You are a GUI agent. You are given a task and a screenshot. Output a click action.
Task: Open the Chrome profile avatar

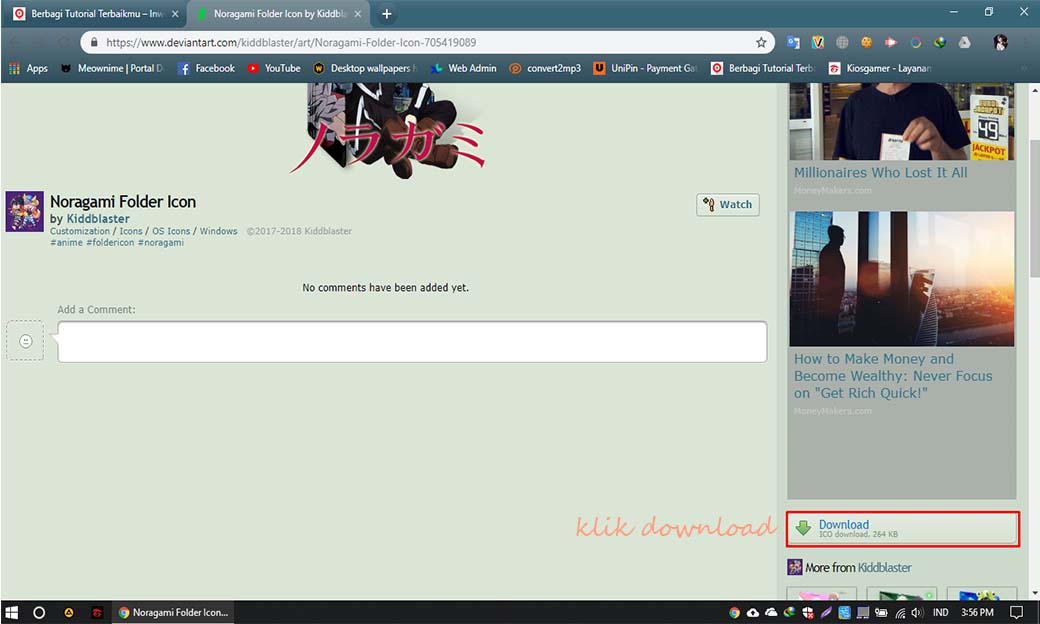tap(1000, 42)
